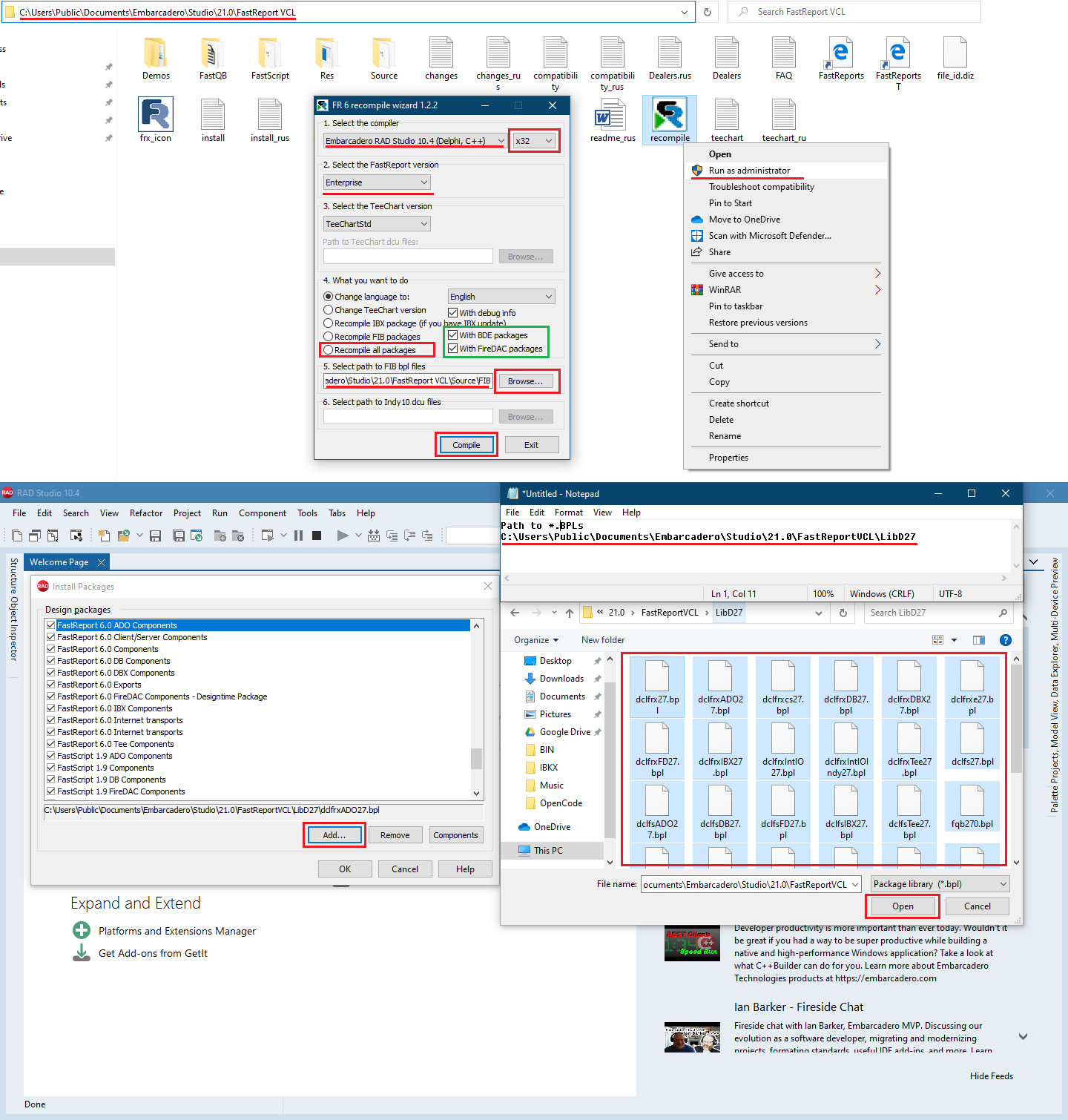
Task: Click the Compile button in the wizard
Action: point(467,445)
